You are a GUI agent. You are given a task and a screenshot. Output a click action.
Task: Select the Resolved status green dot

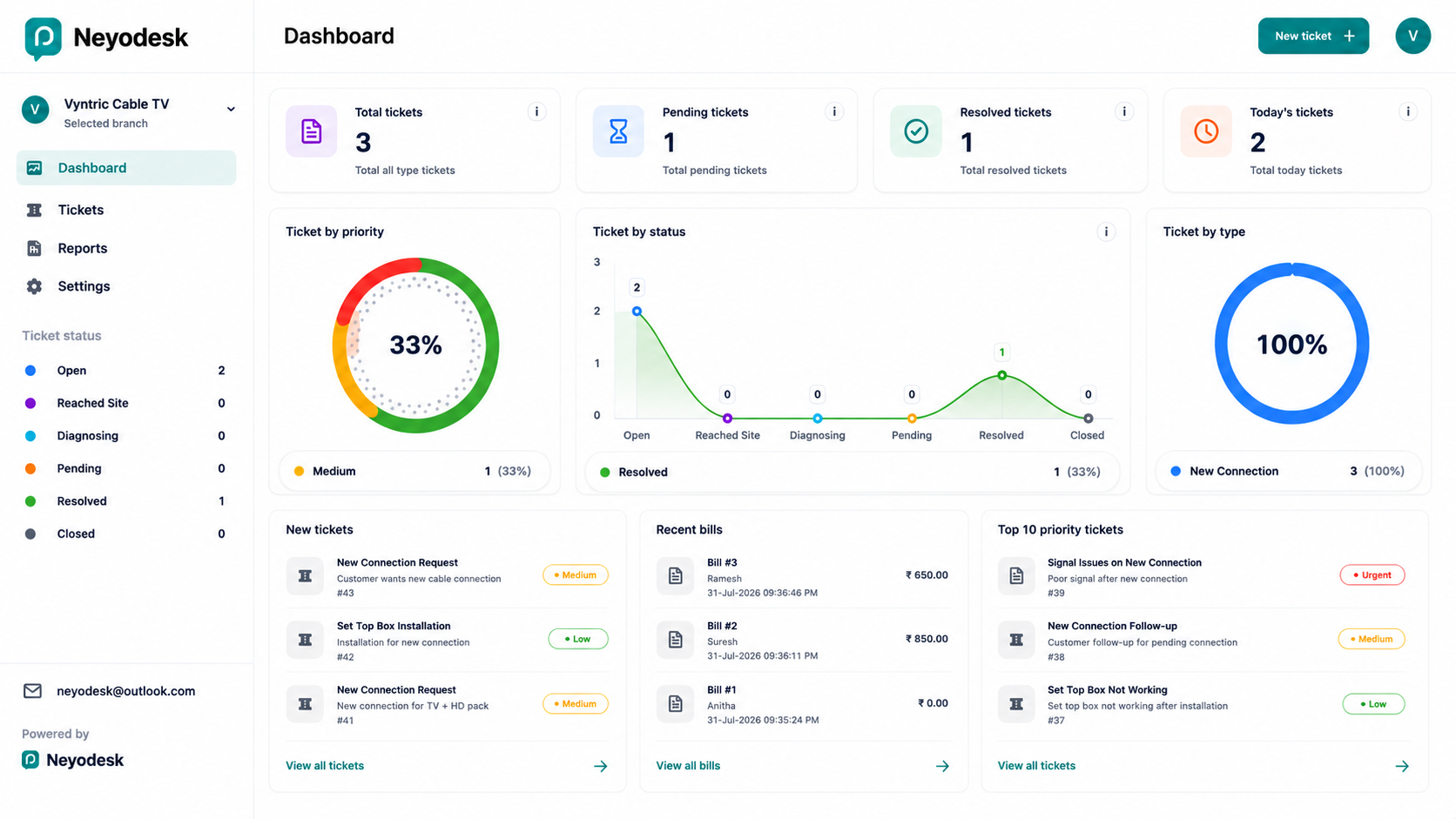30,501
